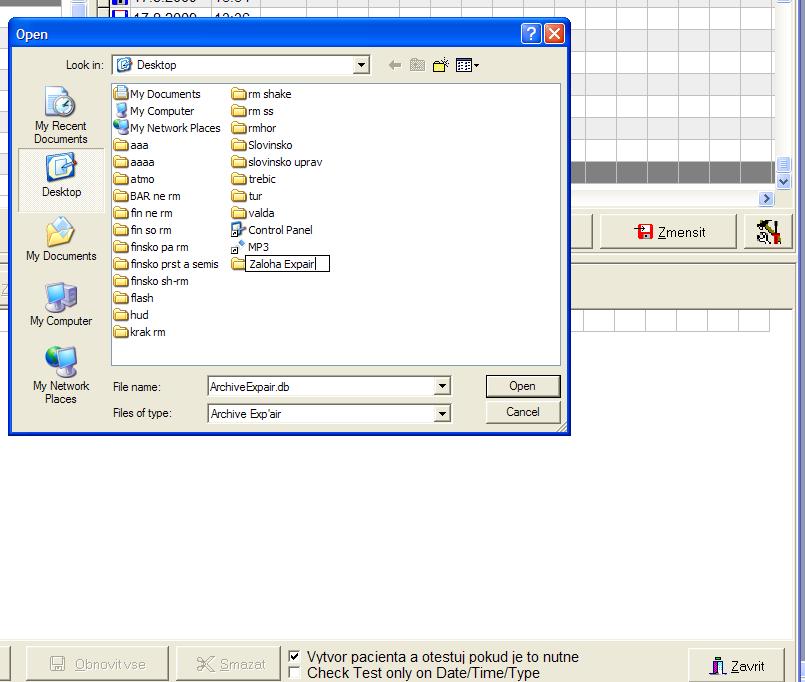Select My Documents in the file list
Image resolution: width=805 pixels, height=682 pixels.
157,94
